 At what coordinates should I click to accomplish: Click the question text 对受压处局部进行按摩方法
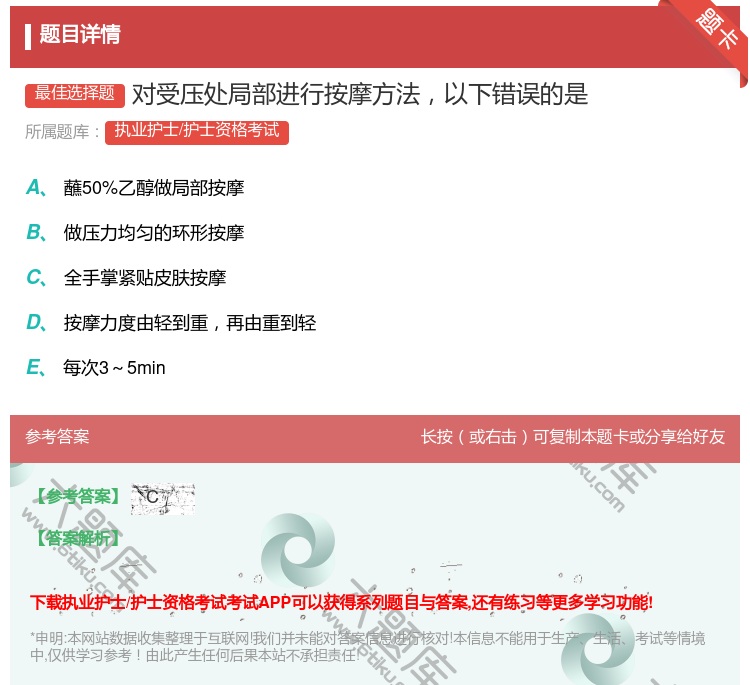point(360,94)
